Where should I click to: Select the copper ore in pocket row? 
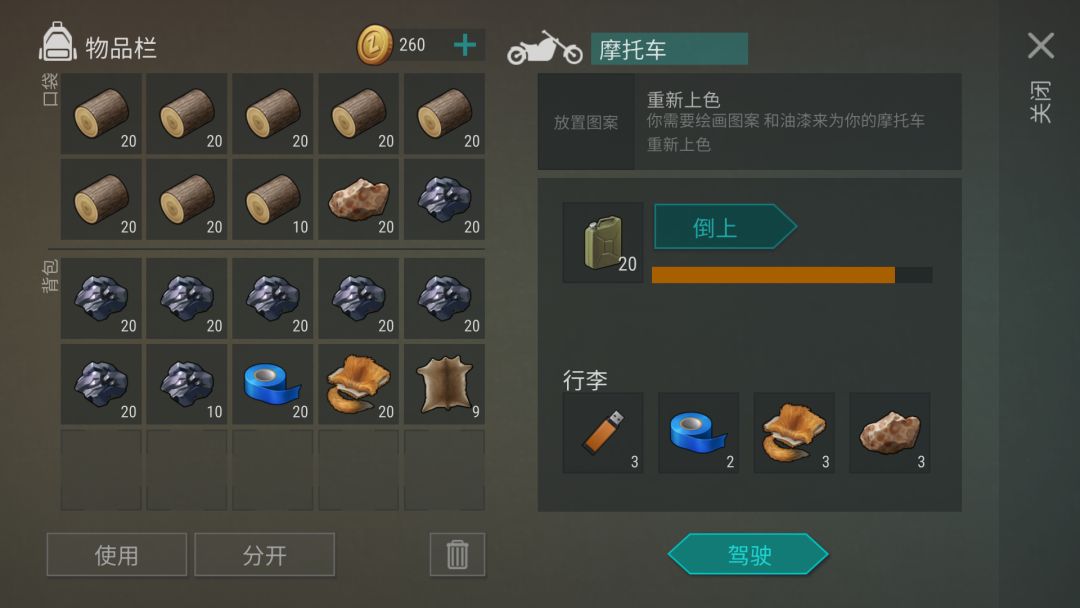pos(358,200)
